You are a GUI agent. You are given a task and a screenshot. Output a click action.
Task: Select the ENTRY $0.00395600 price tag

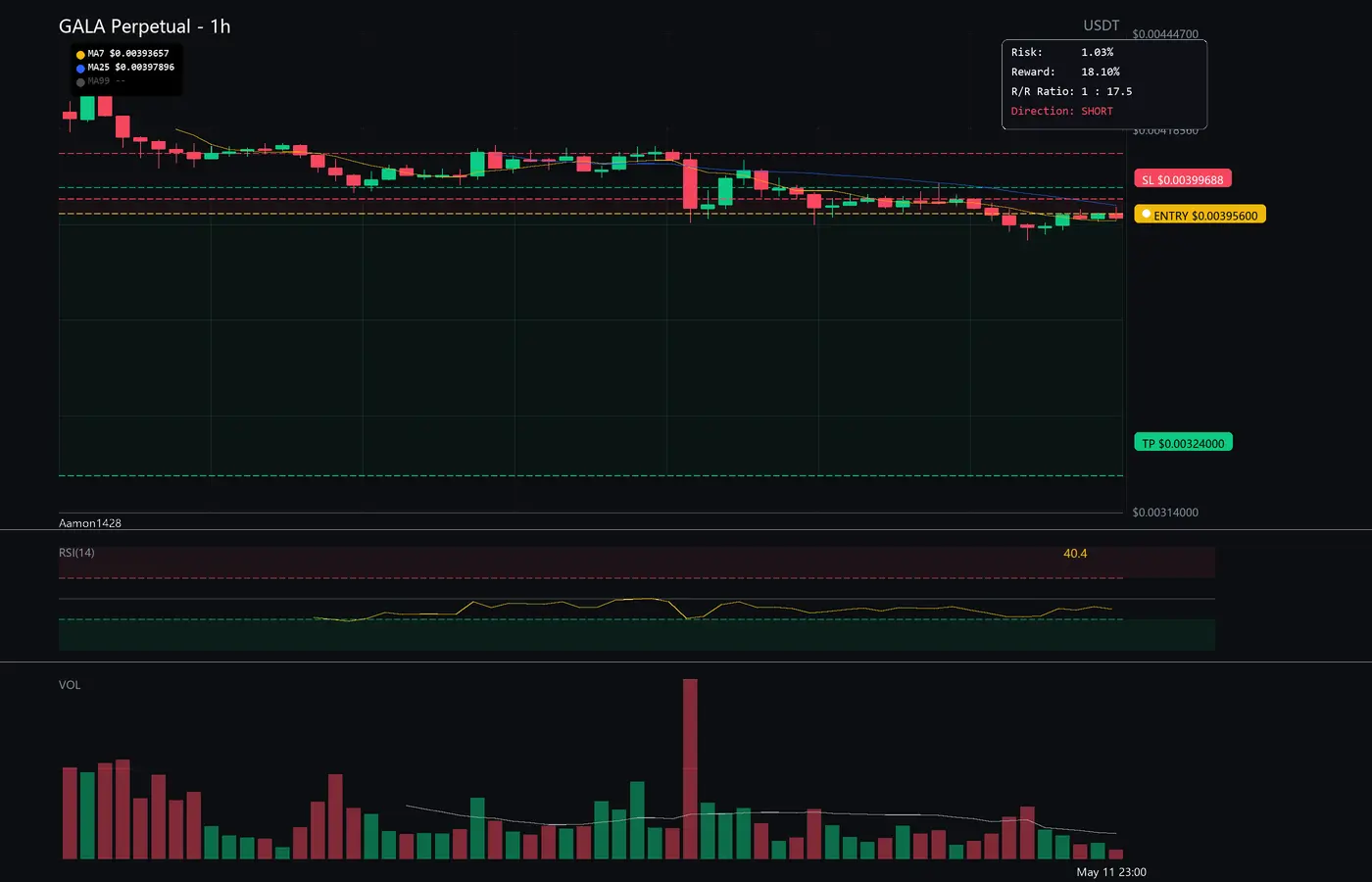[1200, 215]
